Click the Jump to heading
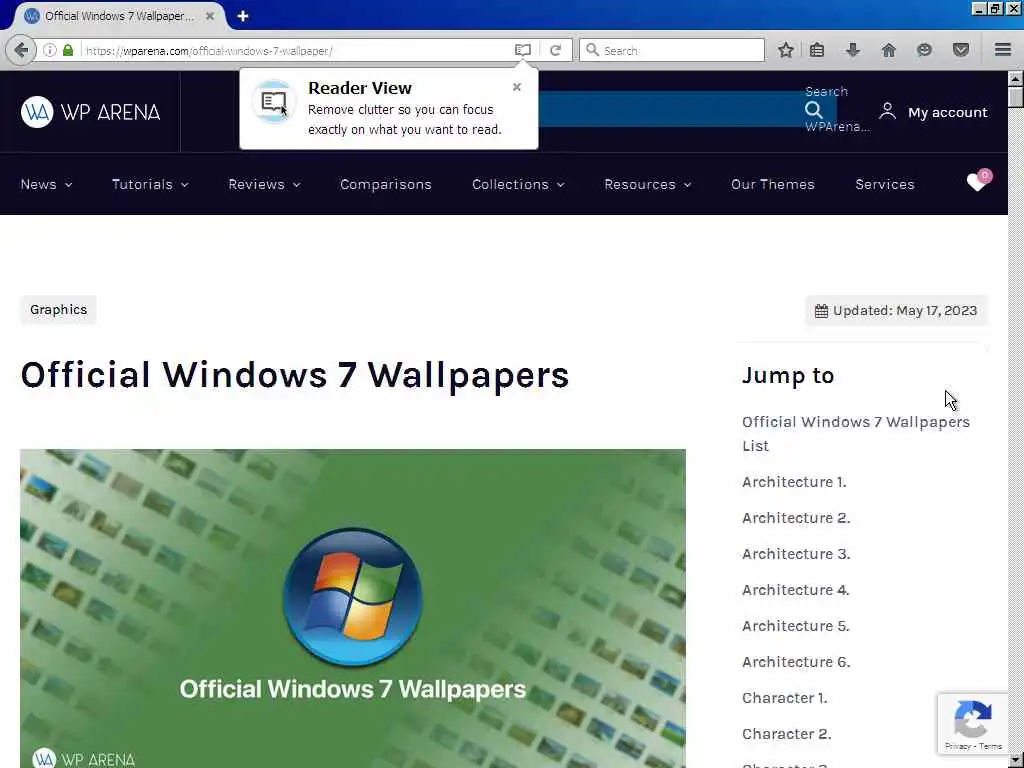The image size is (1024, 768). point(788,376)
